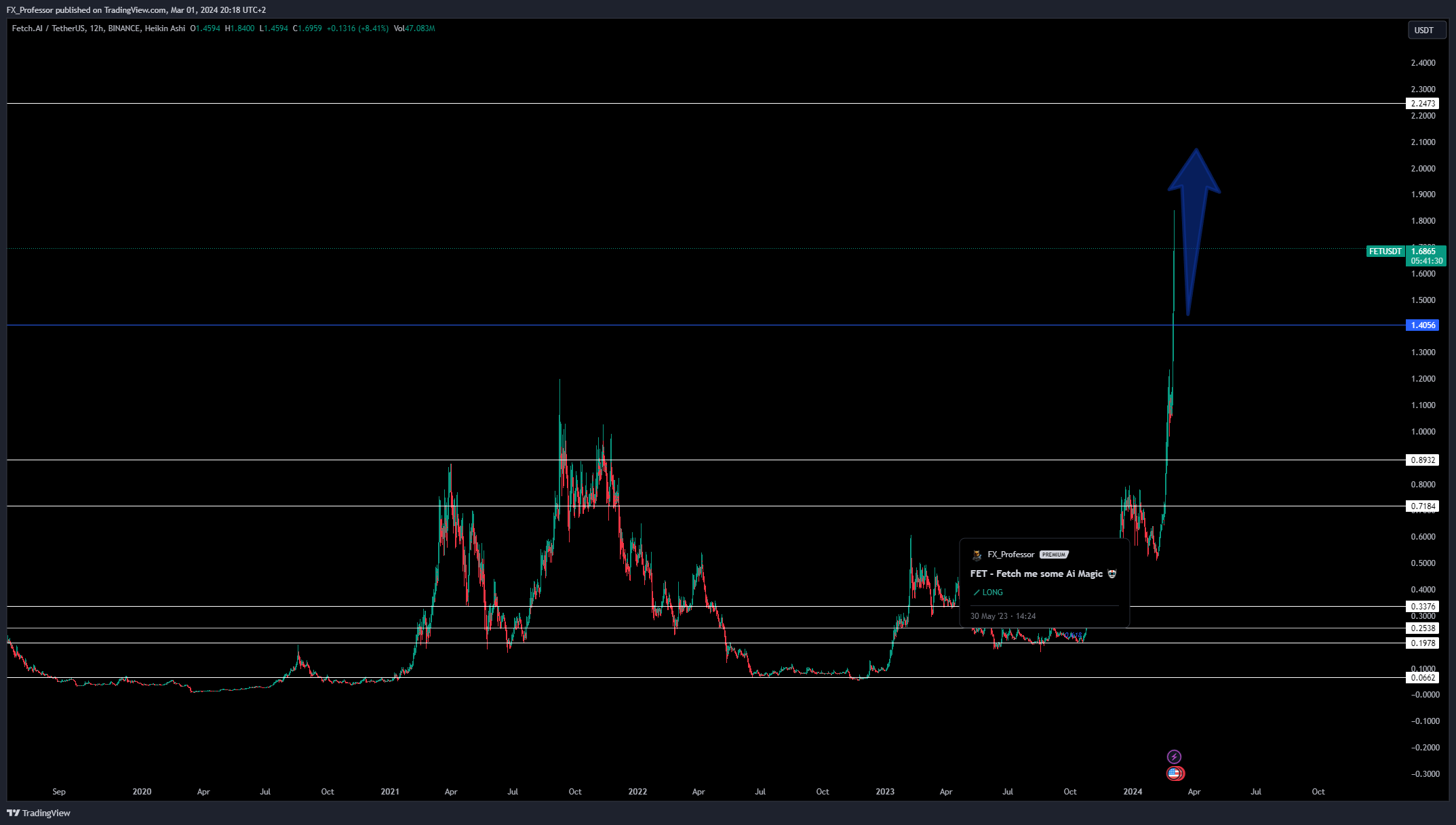The width and height of the screenshot is (1456, 825).
Task: Click the 0.5000 price axis label
Action: 1423,563
